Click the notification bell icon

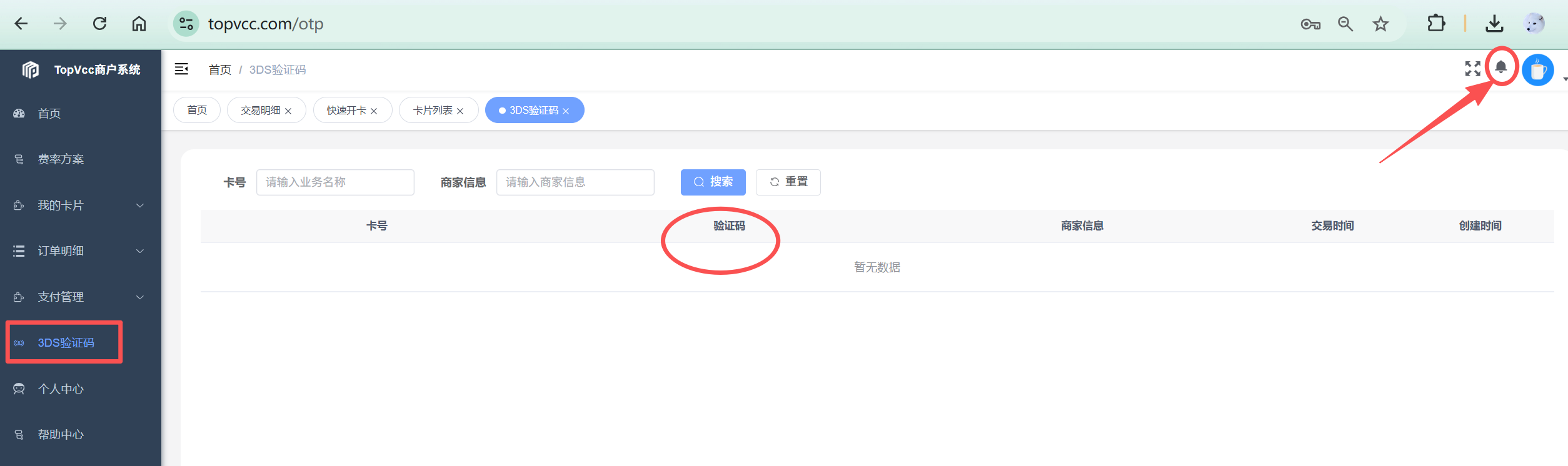[x=1500, y=67]
